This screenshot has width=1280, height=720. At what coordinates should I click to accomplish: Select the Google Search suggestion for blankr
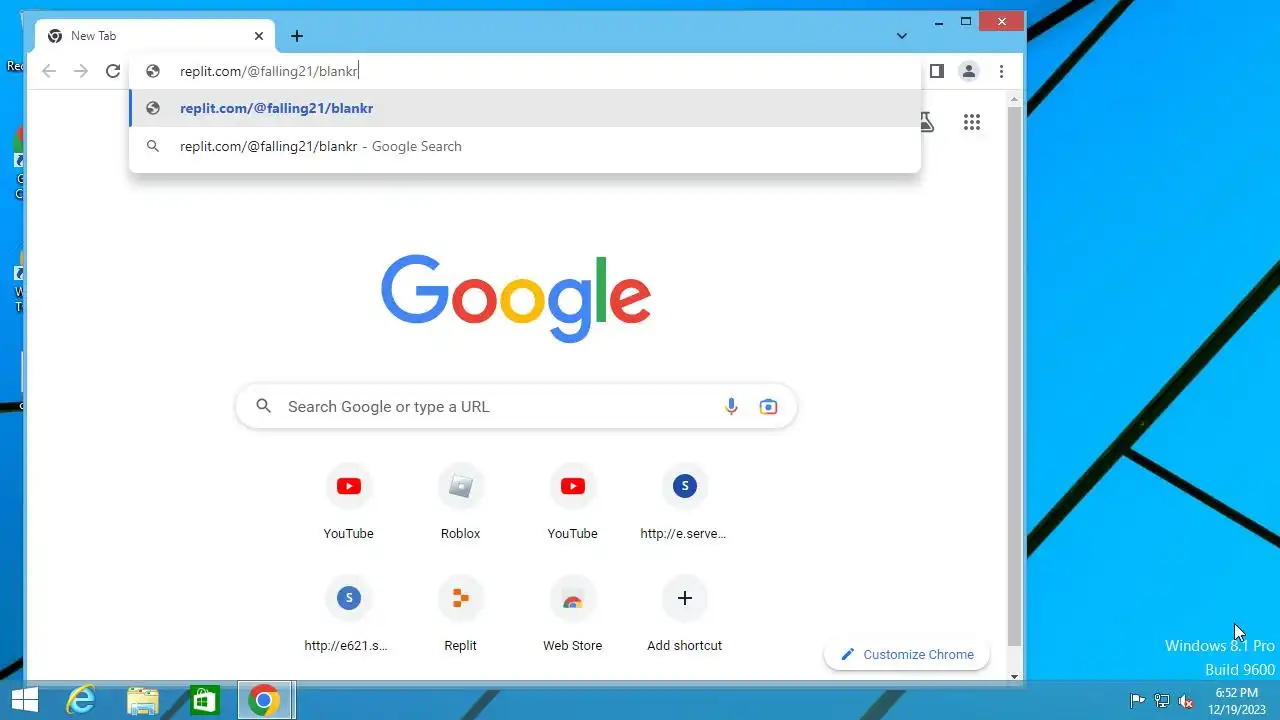tap(525, 146)
